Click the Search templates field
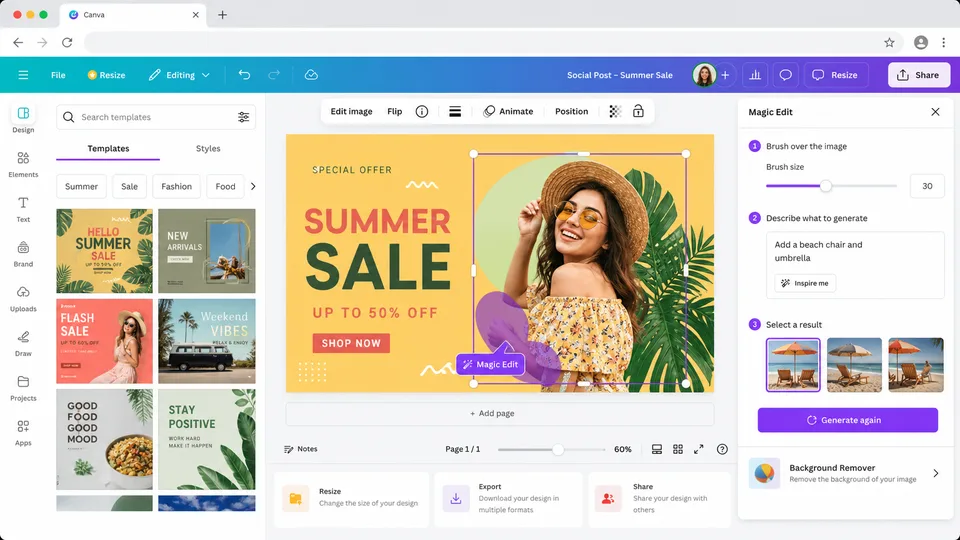Viewport: 960px width, 540px height. (x=156, y=117)
